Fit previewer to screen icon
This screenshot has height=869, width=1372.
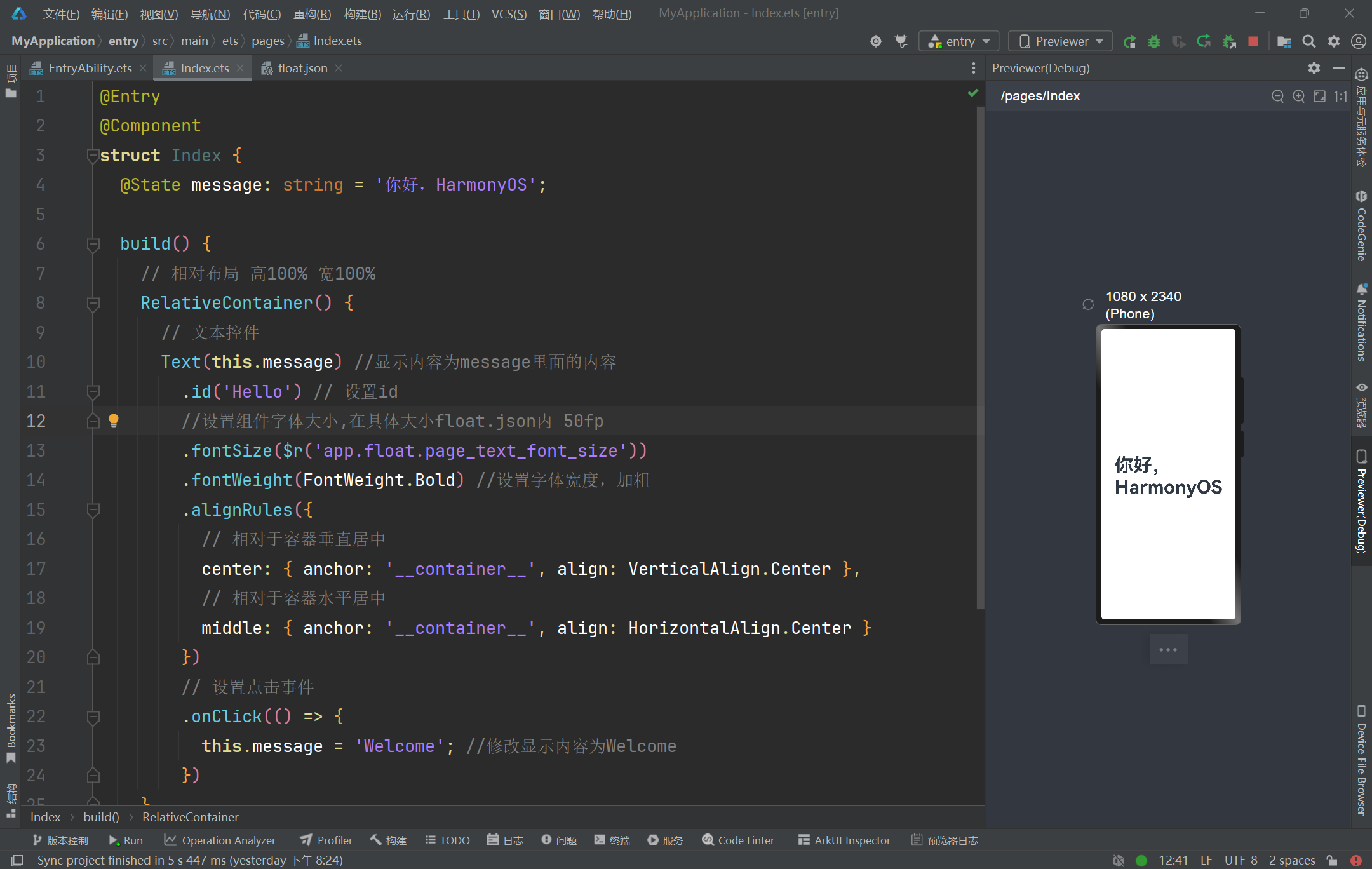[1320, 96]
